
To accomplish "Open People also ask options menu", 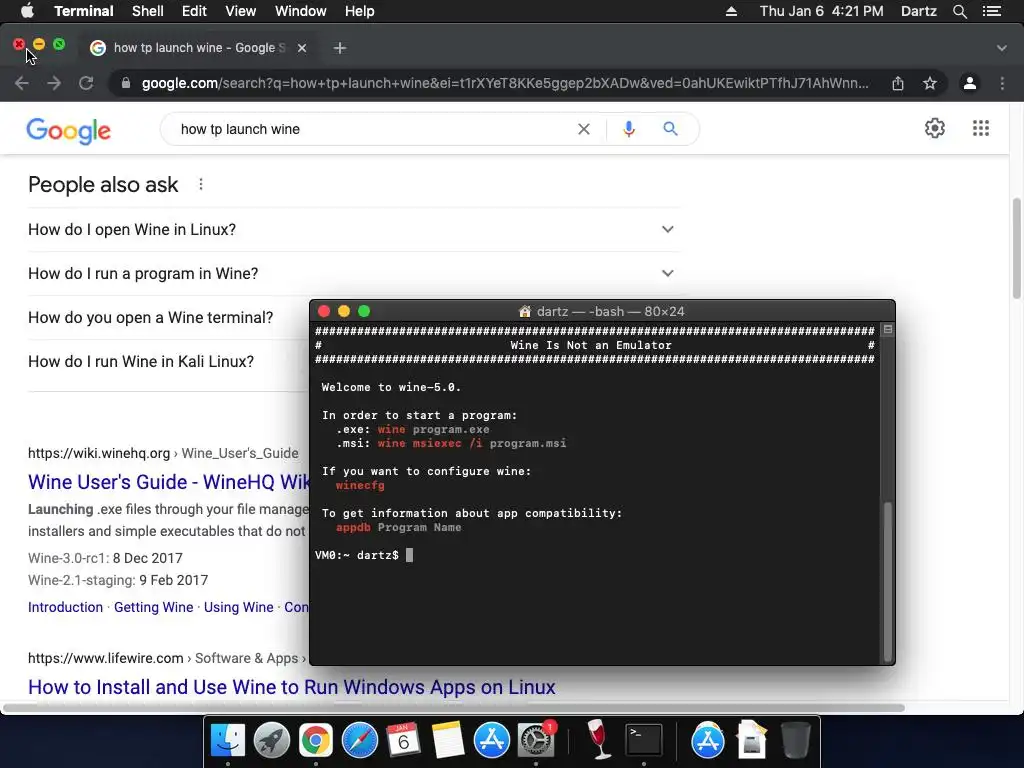I will (201, 185).
